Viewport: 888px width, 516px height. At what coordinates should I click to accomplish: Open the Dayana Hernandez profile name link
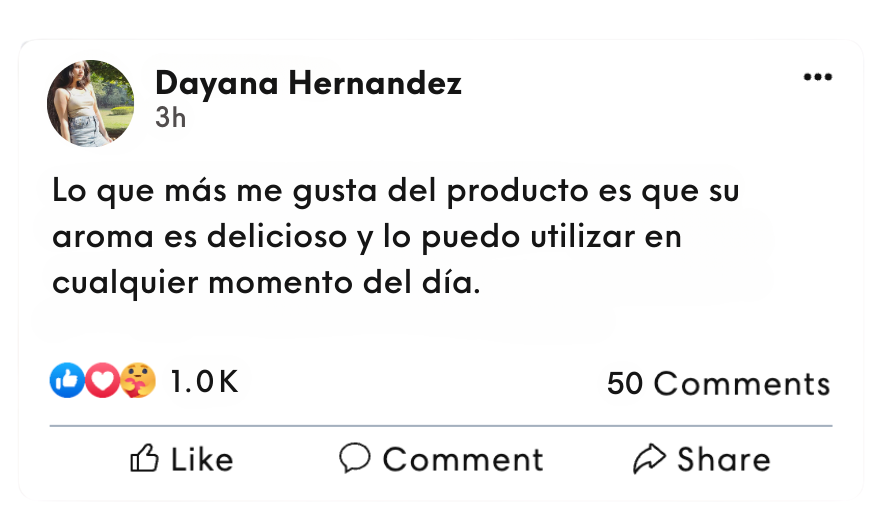point(308,84)
